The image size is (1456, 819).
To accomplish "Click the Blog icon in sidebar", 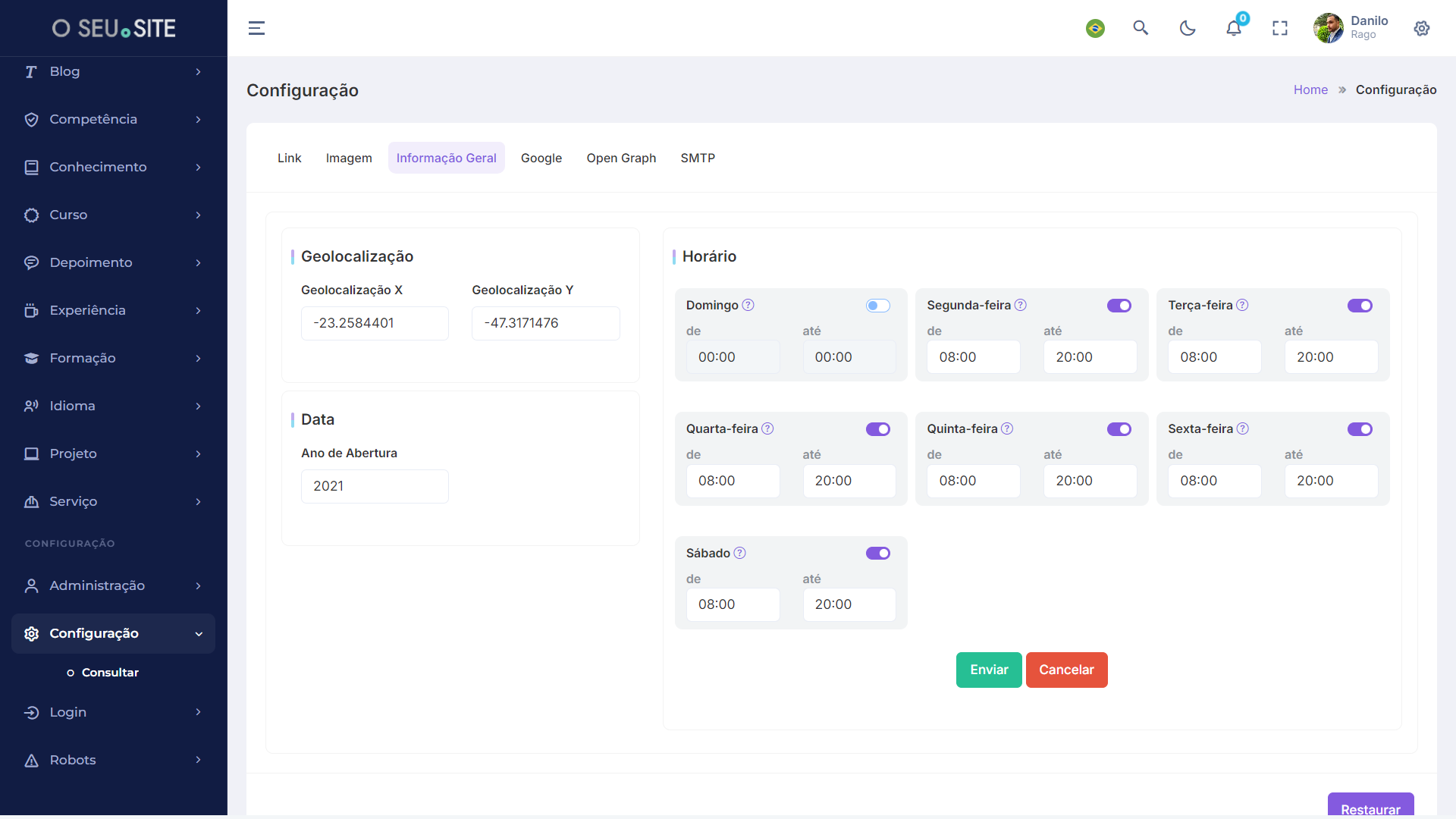I will pyautogui.click(x=31, y=71).
